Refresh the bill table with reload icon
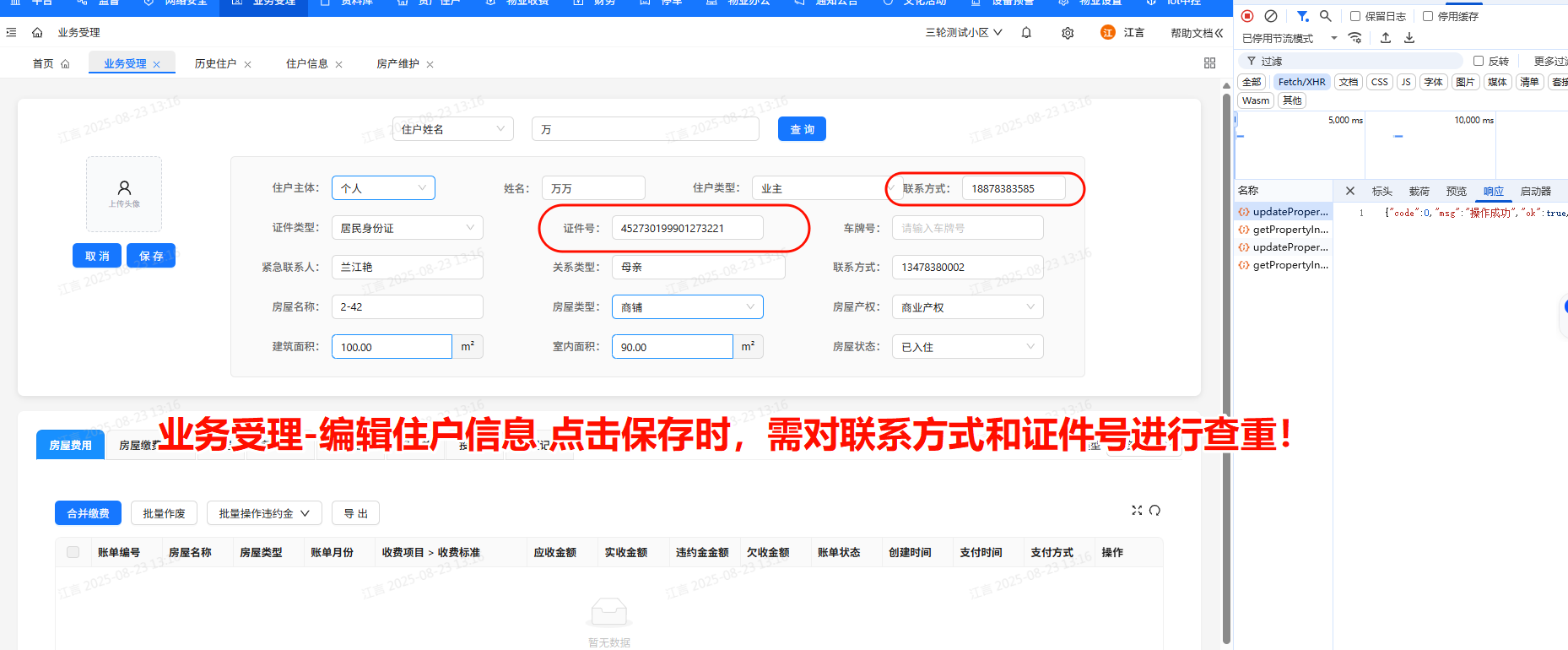Viewport: 1568px width, 650px height. 1154,510
